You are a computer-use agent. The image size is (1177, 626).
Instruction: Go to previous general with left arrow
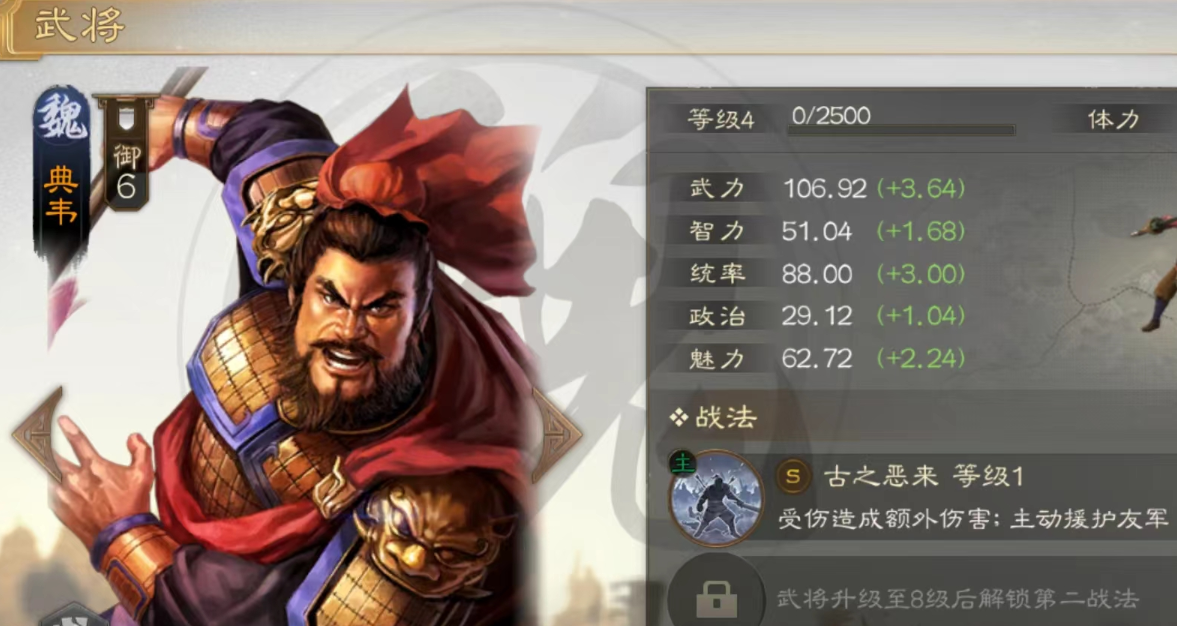38,434
